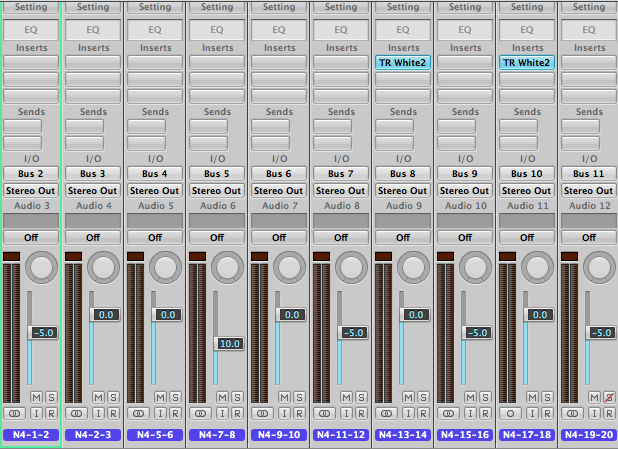Open TR White2 plugin on Audio 9 strip
This screenshot has height=449, width=618.
403,63
